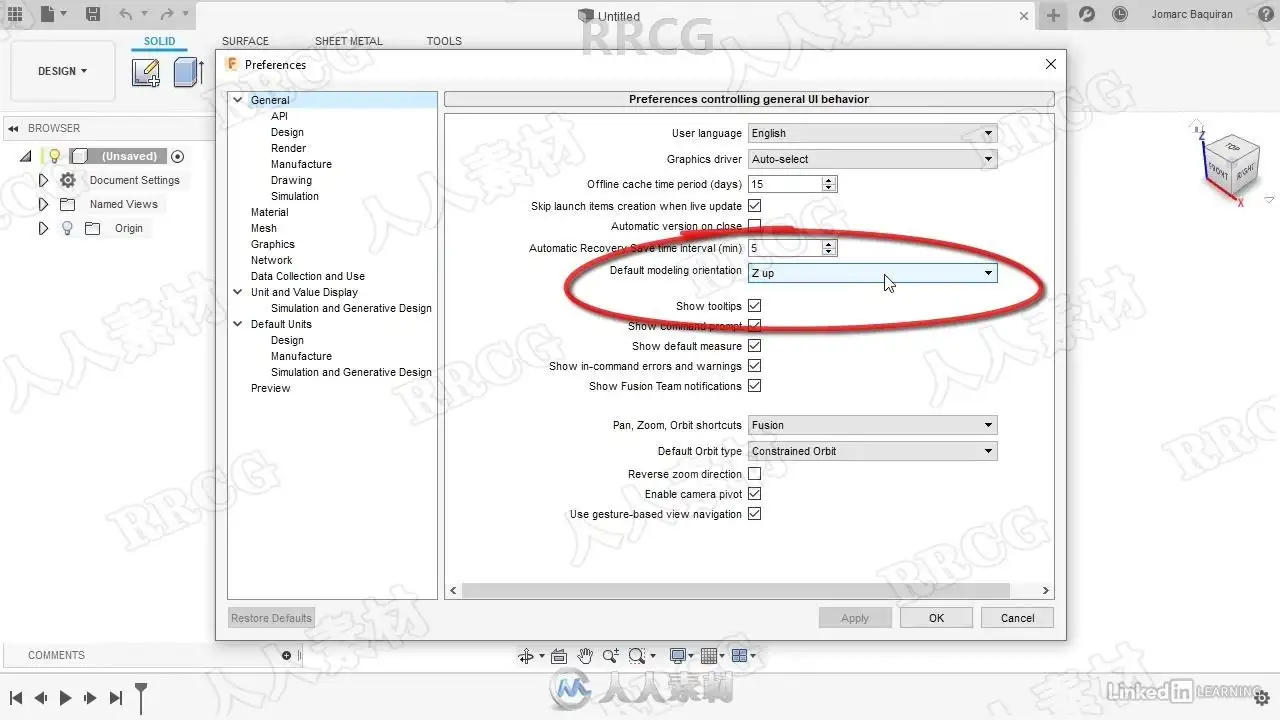Open a new design tab with plus
The height and width of the screenshot is (720, 1280).
click(x=1053, y=15)
